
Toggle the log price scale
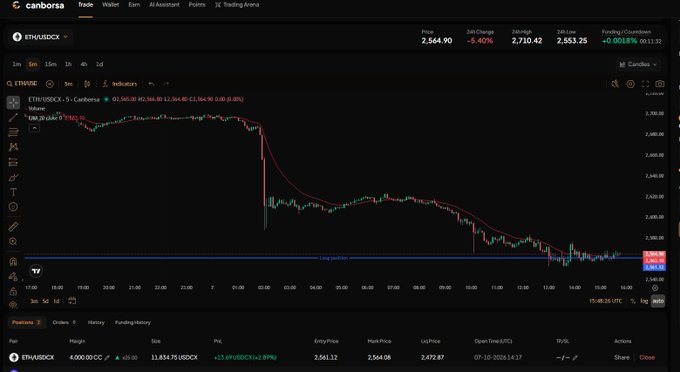tap(644, 301)
